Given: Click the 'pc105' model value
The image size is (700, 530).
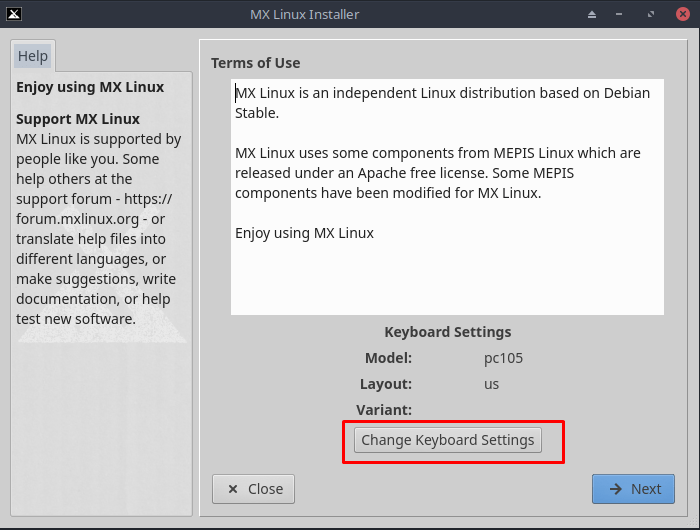Looking at the screenshot, I should [x=503, y=359].
